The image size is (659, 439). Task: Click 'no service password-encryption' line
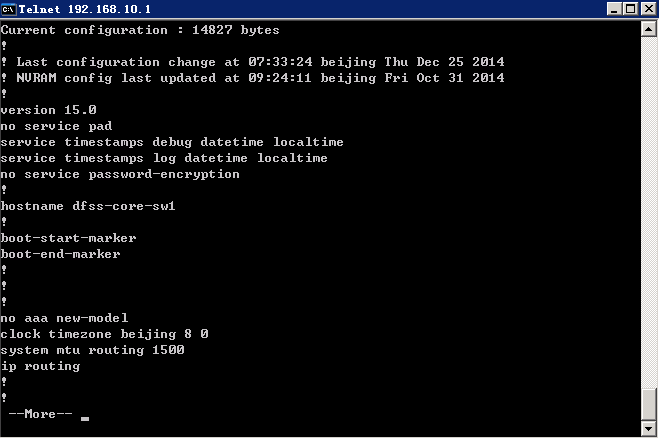pos(120,174)
